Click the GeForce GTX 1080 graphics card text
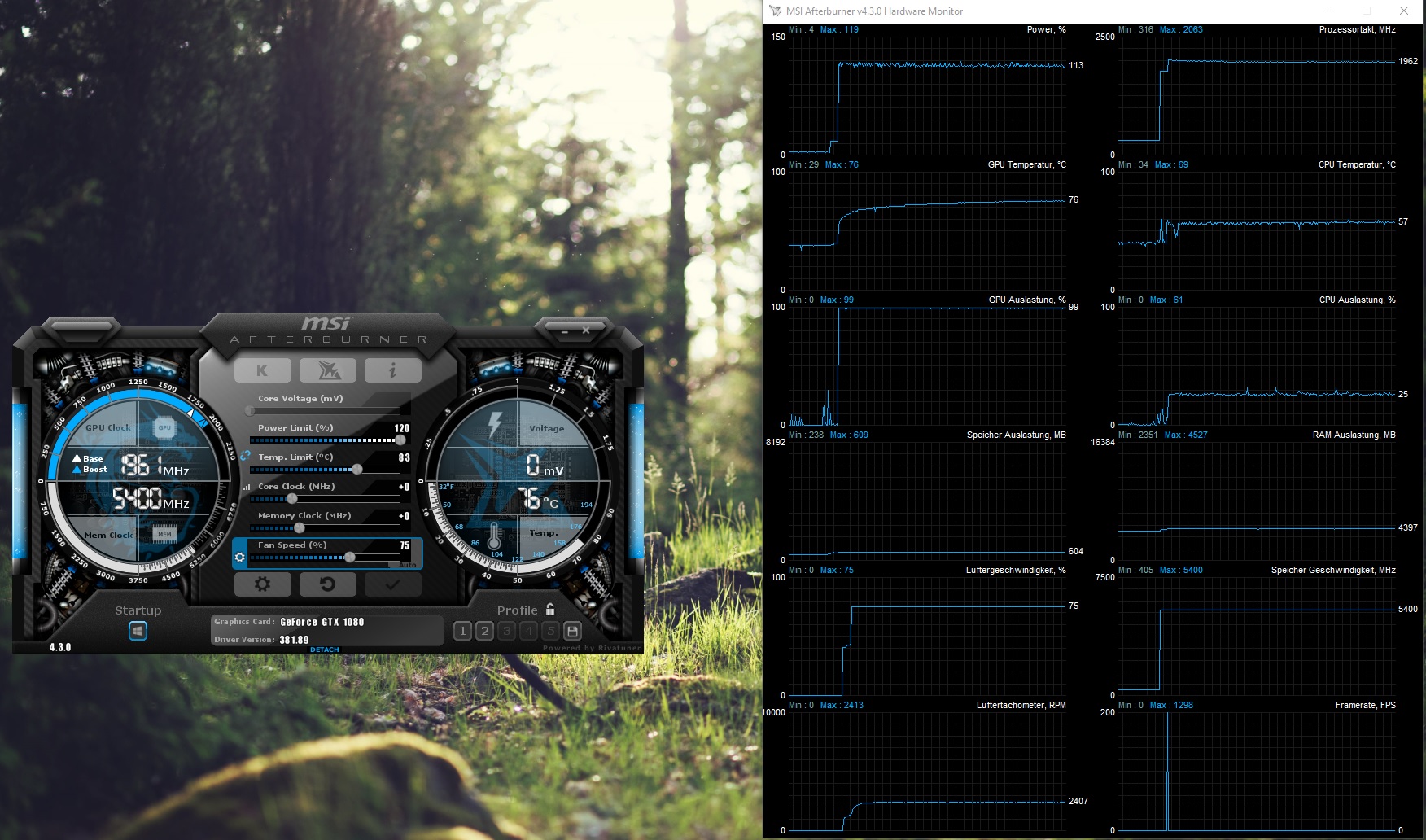The width and height of the screenshot is (1426, 840). point(322,622)
